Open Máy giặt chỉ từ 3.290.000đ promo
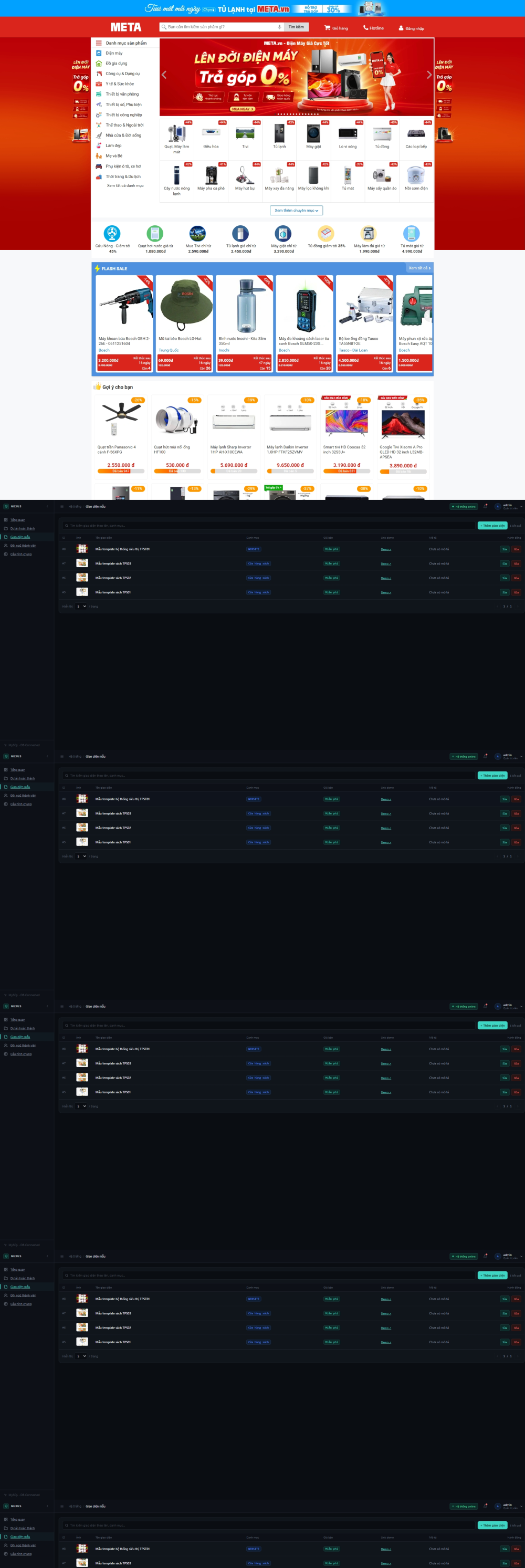The image size is (525, 1568). click(x=283, y=239)
